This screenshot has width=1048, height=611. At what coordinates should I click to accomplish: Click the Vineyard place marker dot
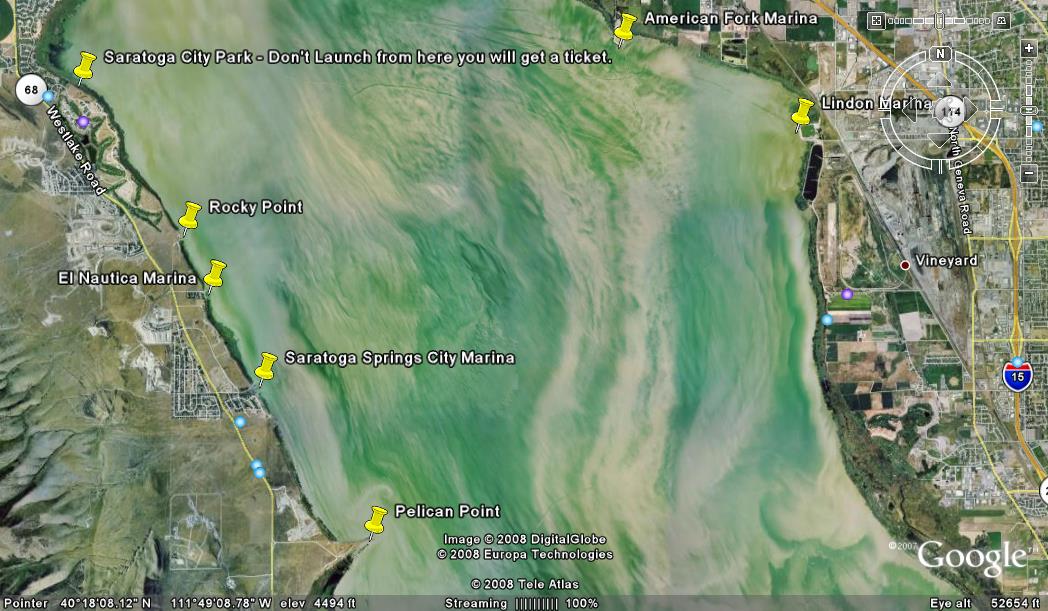[x=905, y=265]
